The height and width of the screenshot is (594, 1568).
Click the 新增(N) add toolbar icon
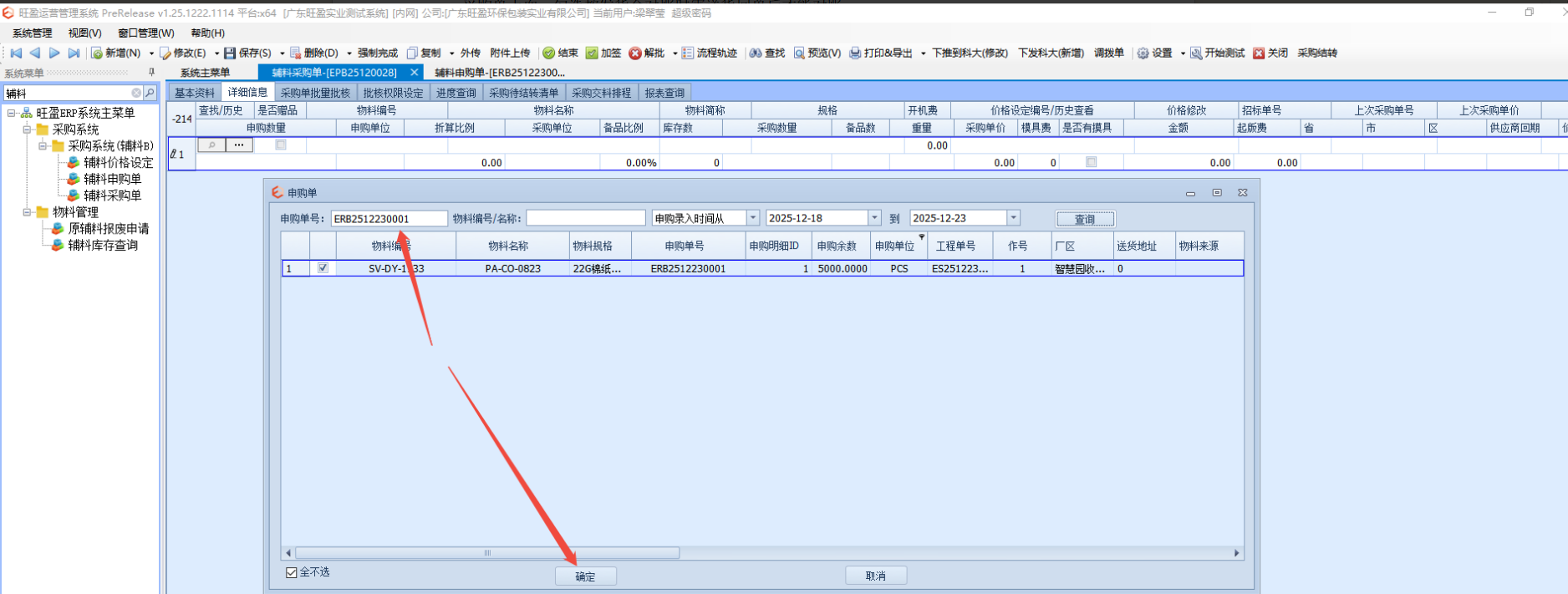[97, 53]
